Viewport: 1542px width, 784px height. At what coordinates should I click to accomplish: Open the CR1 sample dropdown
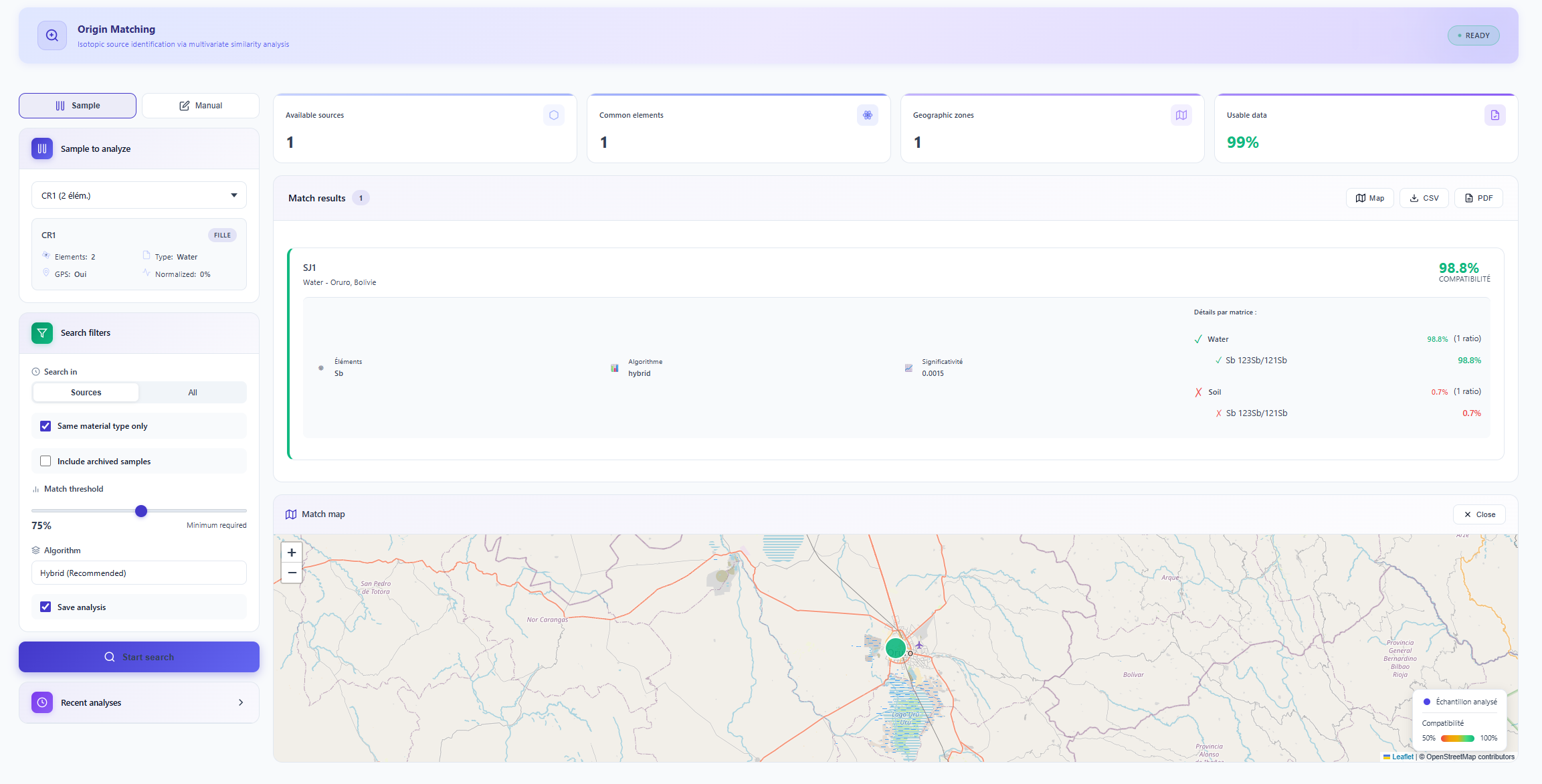139,195
